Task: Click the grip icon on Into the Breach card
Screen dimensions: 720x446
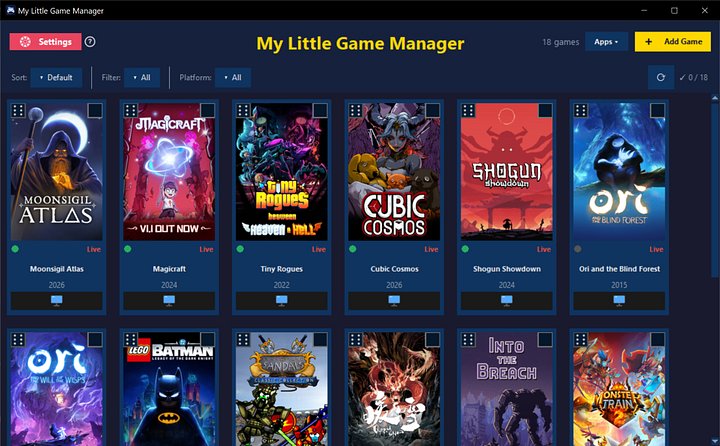Action: (468, 340)
